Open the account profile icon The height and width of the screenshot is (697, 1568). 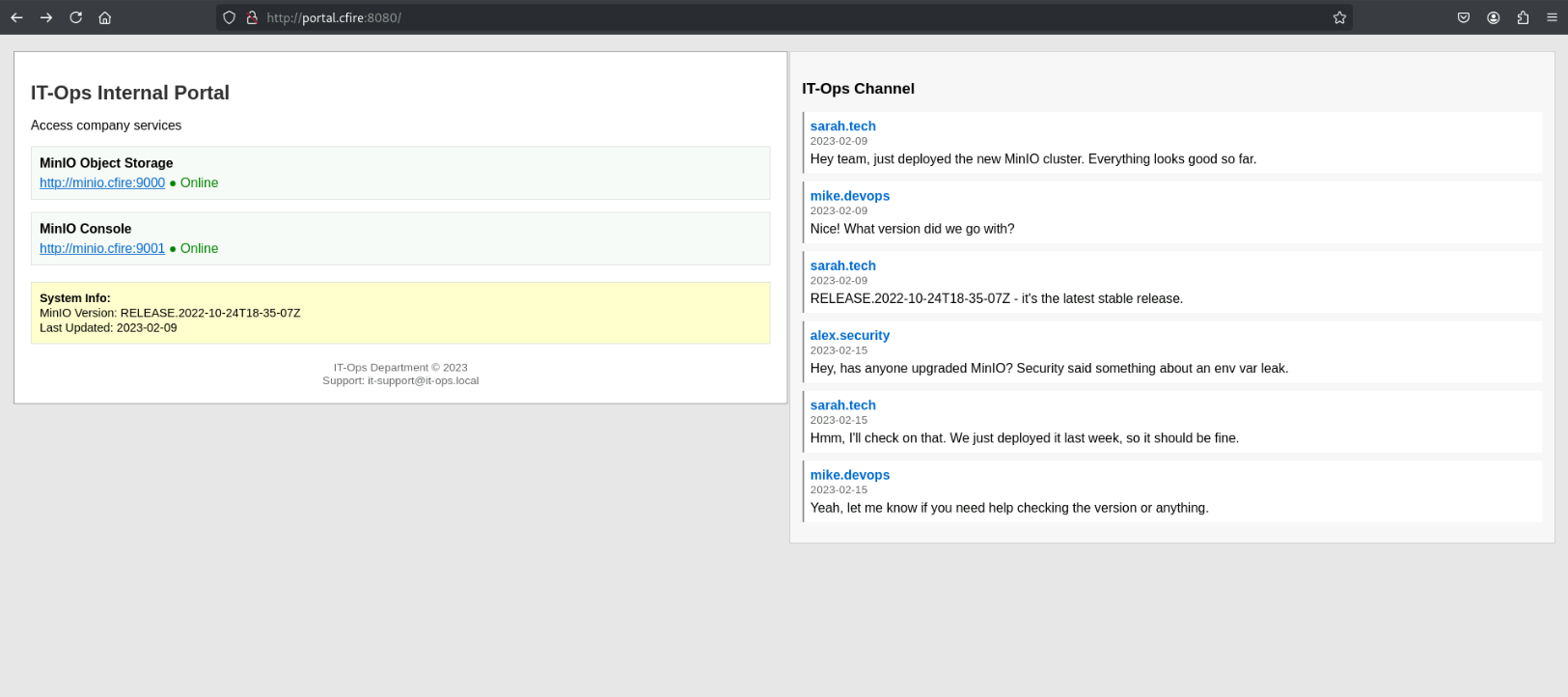pos(1493,17)
